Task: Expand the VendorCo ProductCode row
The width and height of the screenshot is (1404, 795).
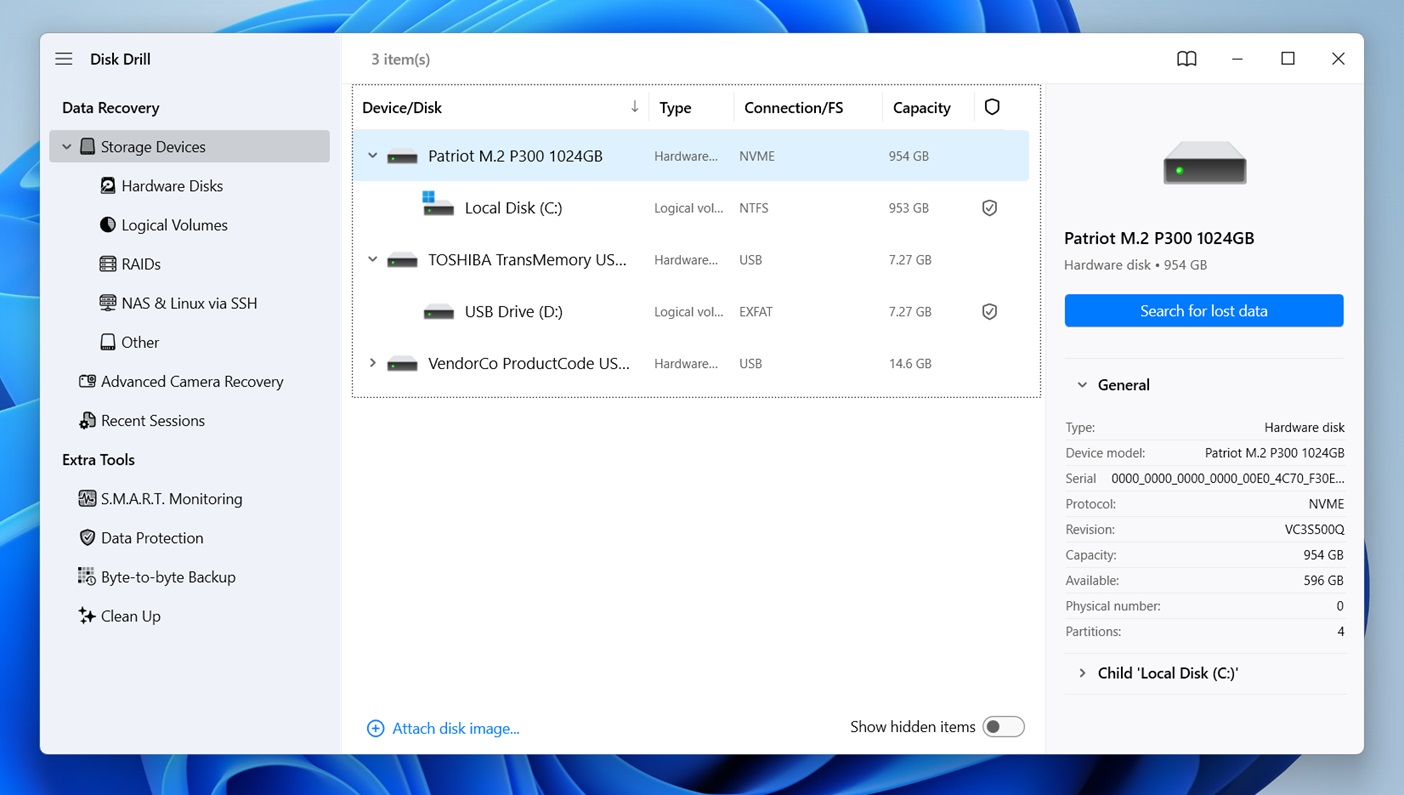Action: [372, 363]
